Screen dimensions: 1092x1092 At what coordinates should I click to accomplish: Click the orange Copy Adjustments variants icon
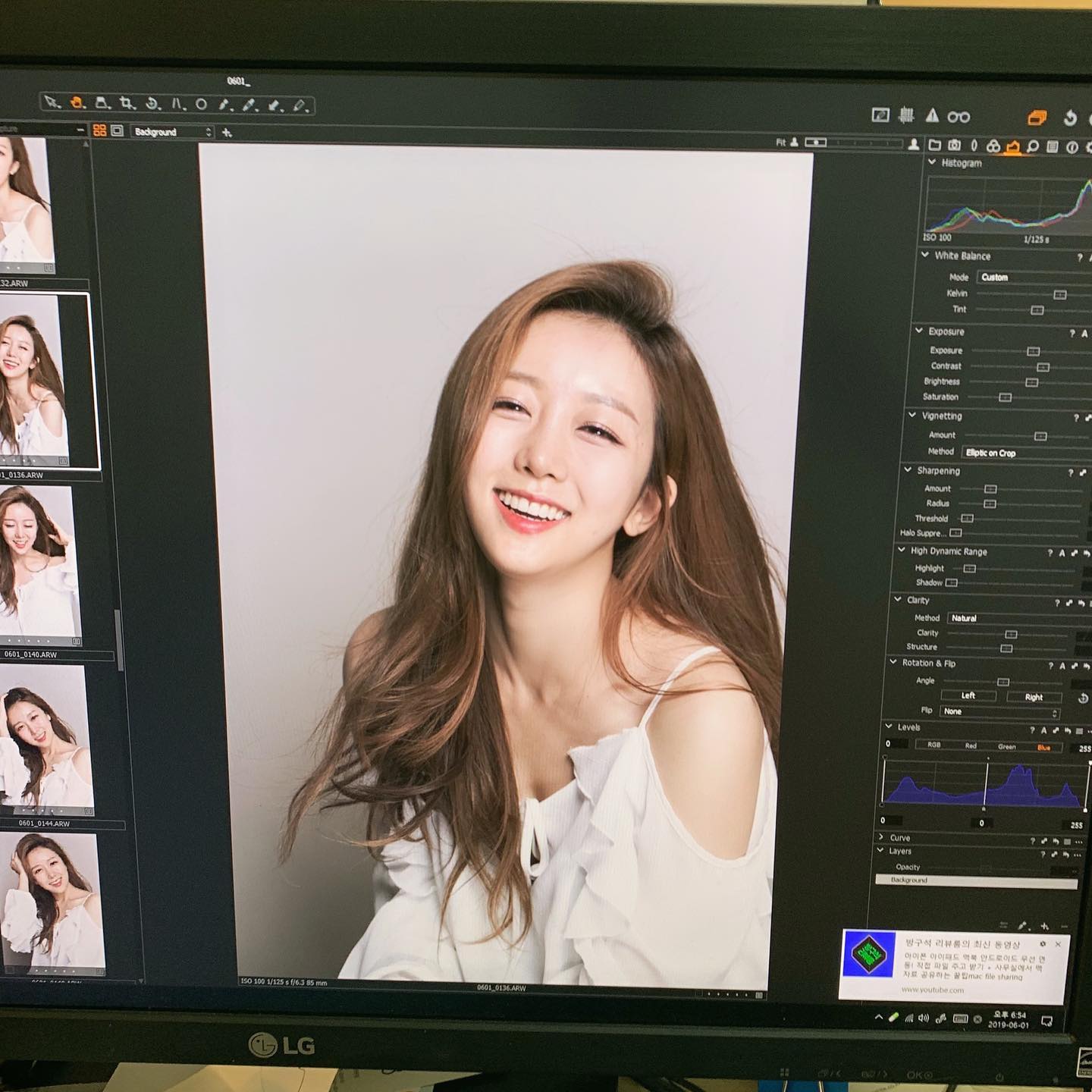pos(1037,118)
